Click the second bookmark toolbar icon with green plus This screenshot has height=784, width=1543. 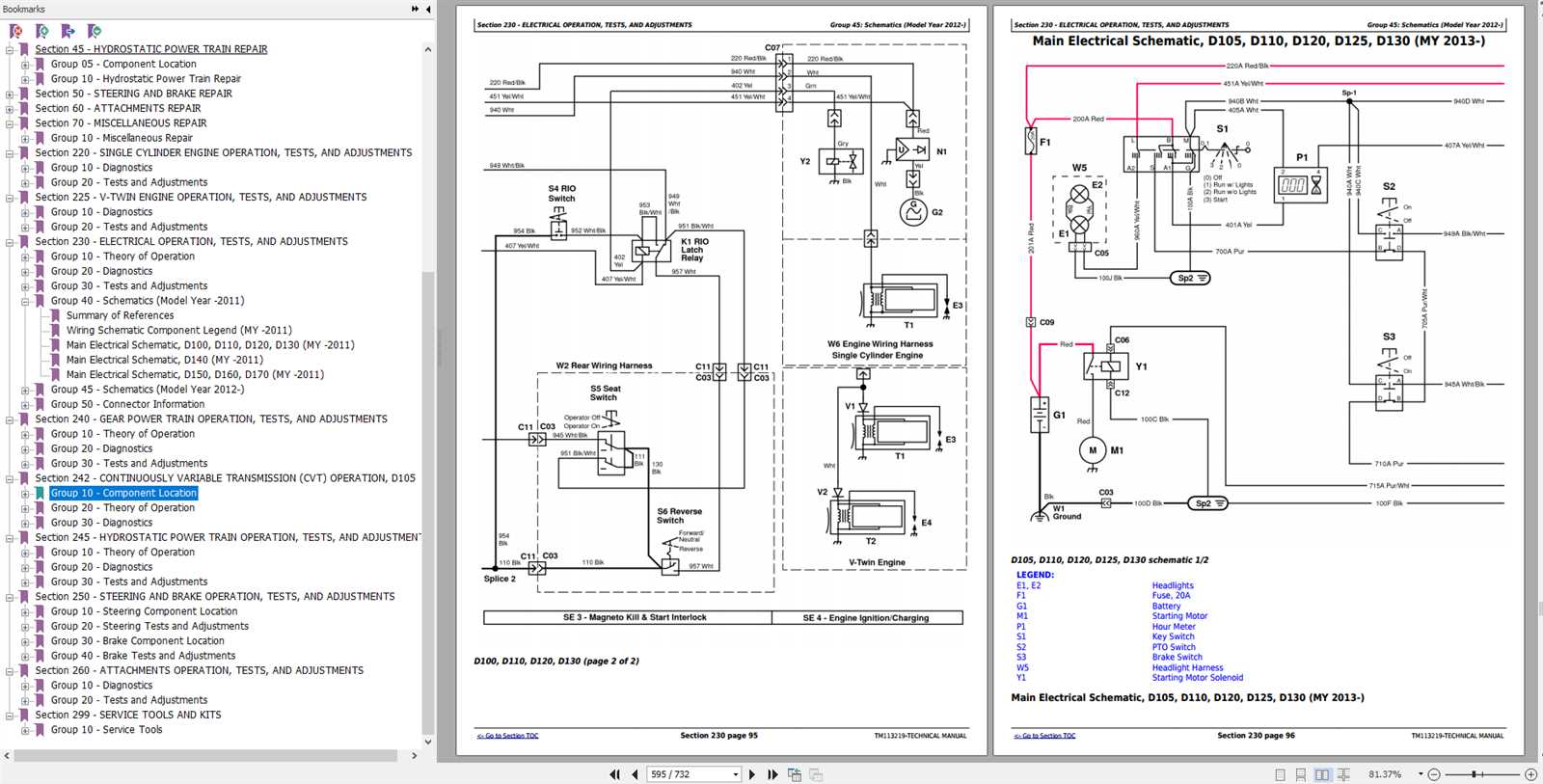coord(41,31)
